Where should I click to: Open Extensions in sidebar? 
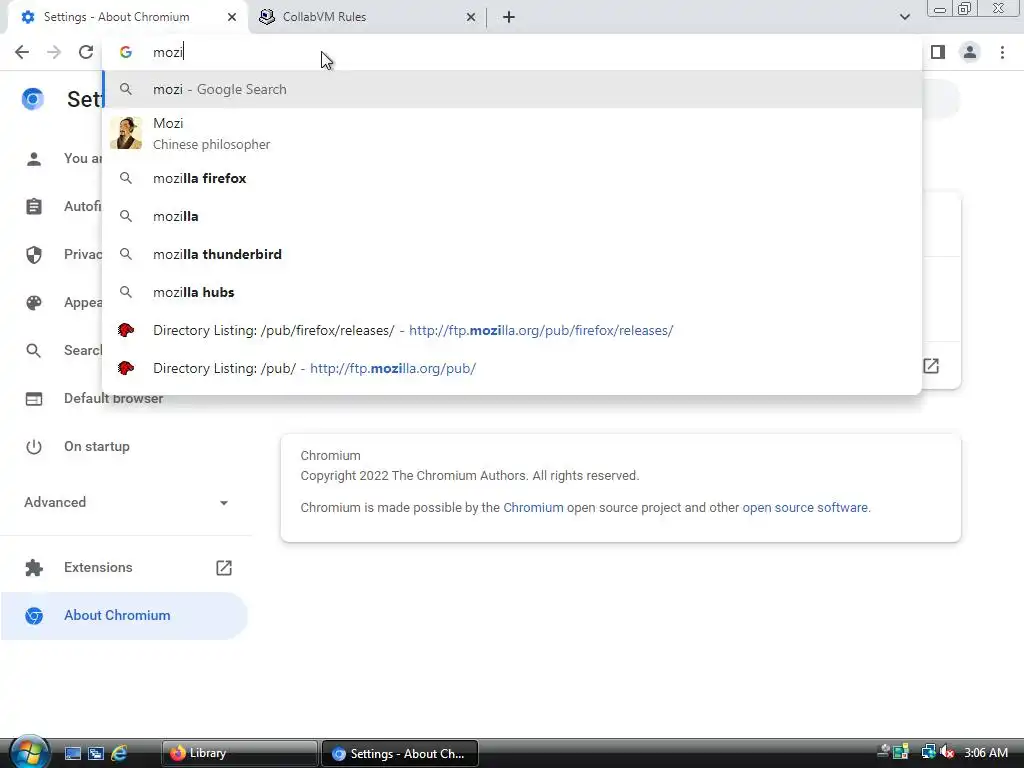tap(124, 568)
